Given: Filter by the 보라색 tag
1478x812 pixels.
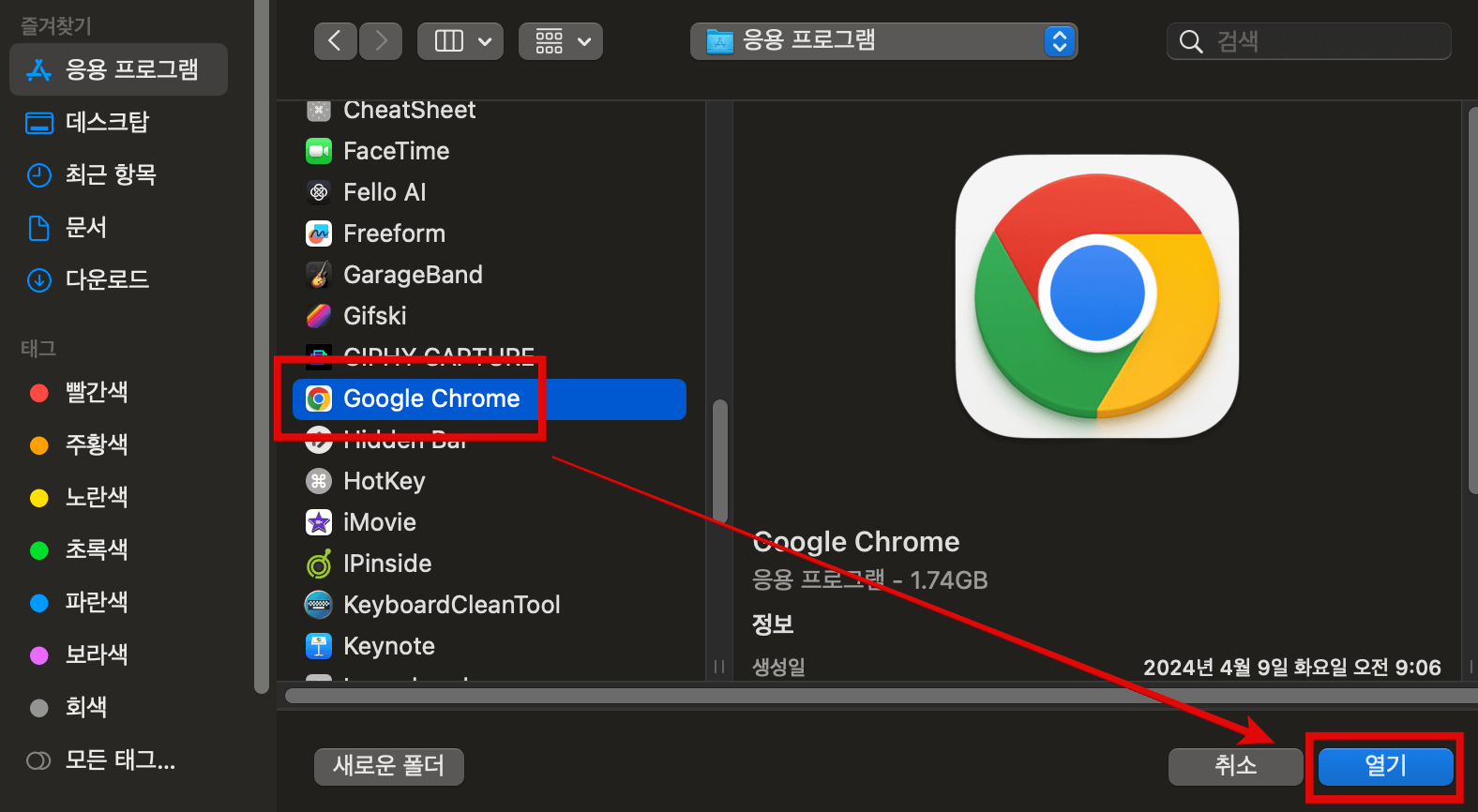Looking at the screenshot, I should 118,654.
